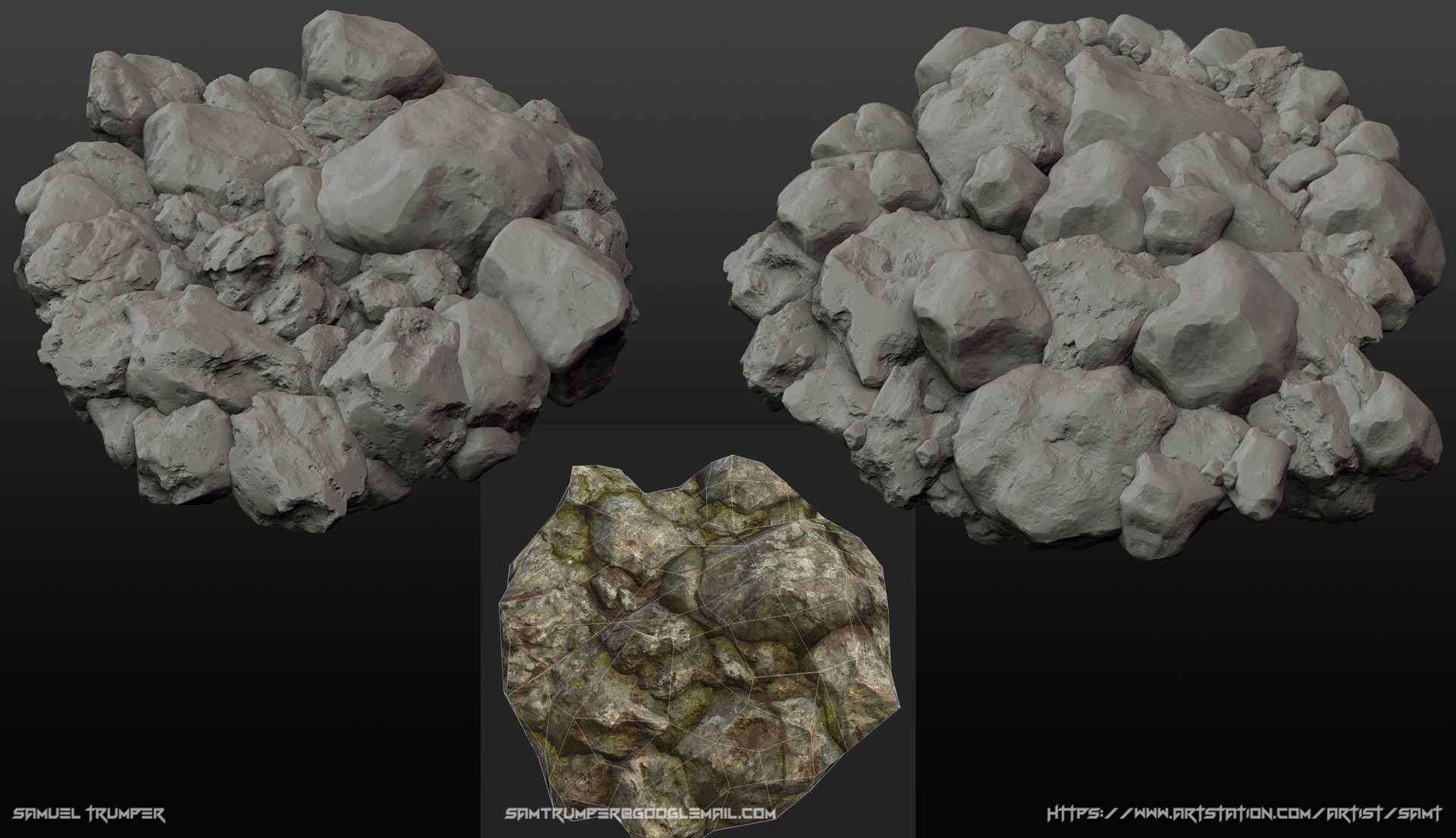Screen dimensions: 1456x838
Task: Click the word ARTIST in the URL
Action: 1355,814
